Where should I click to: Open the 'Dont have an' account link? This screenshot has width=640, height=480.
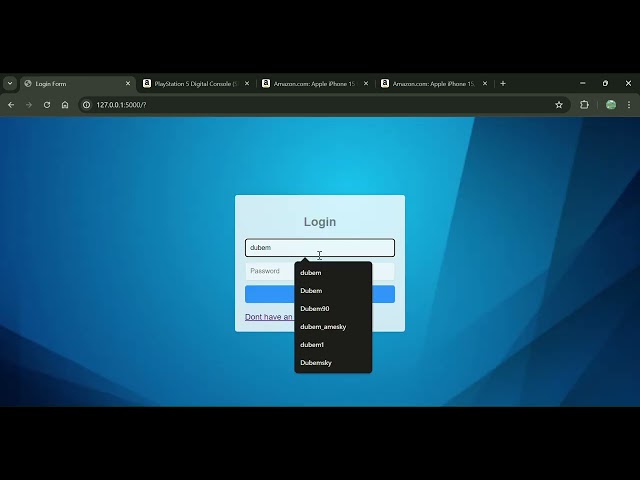269,317
